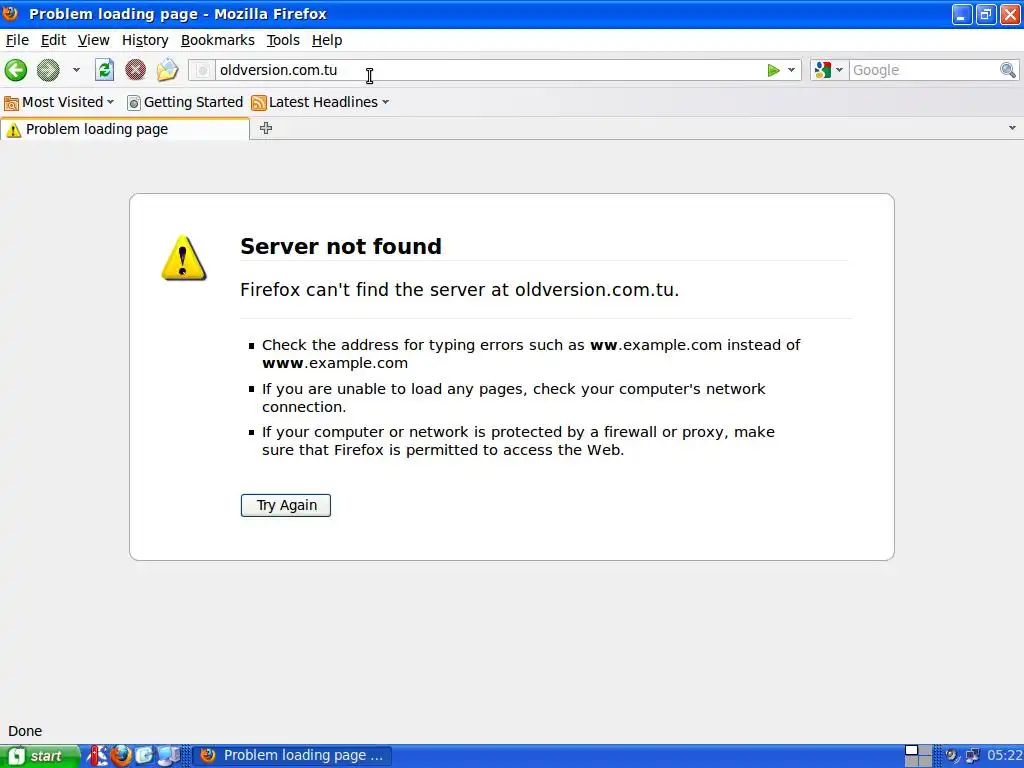Show desktop via computer quick launch icon
Screen dimensions: 1024x768
point(168,756)
